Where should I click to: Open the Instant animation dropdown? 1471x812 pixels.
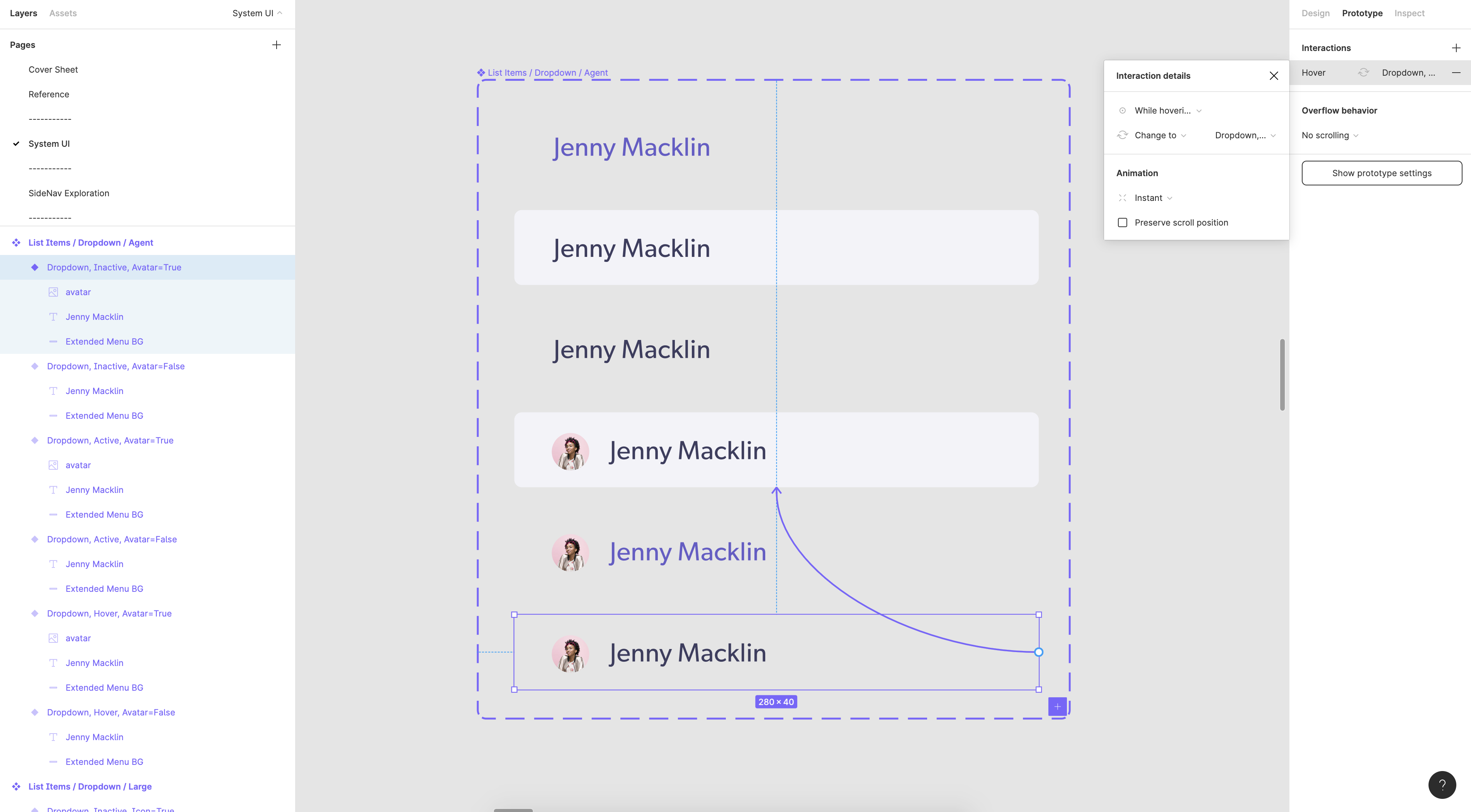(1153, 197)
